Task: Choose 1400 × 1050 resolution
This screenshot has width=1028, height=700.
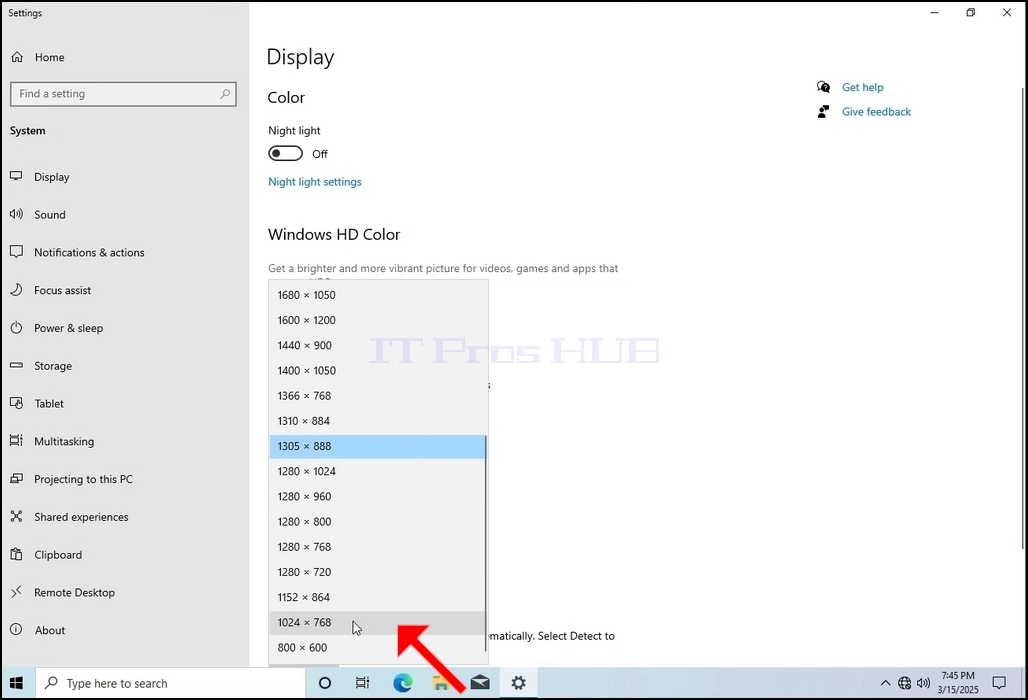Action: (378, 370)
